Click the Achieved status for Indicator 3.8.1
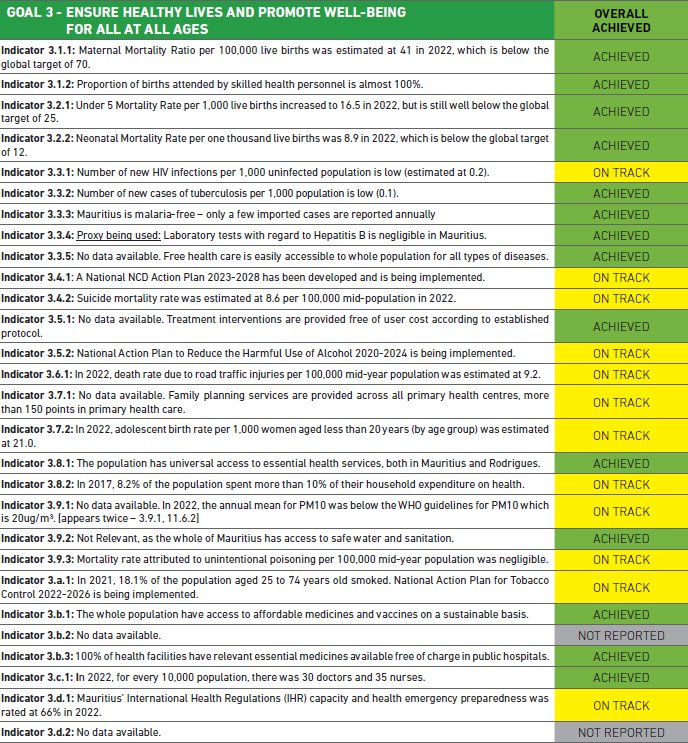 pyautogui.click(x=620, y=464)
